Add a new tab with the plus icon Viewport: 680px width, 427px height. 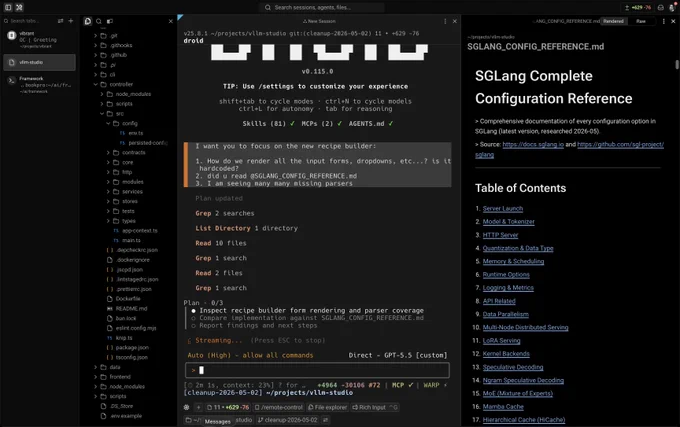point(71,21)
